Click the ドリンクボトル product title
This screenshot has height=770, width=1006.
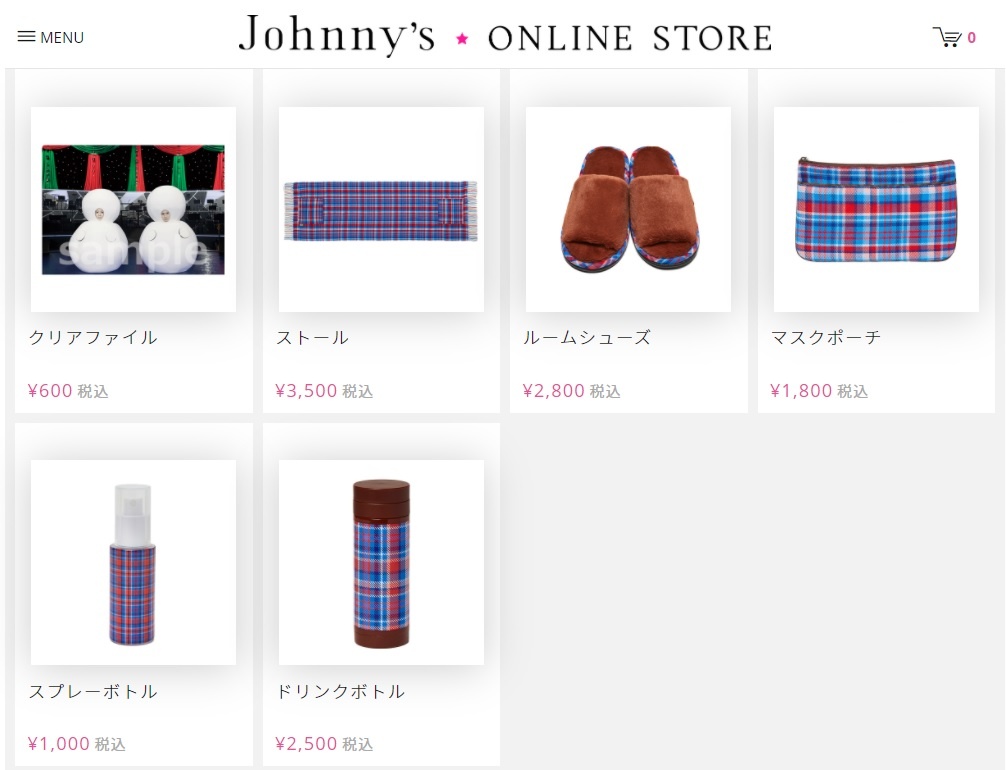(341, 691)
